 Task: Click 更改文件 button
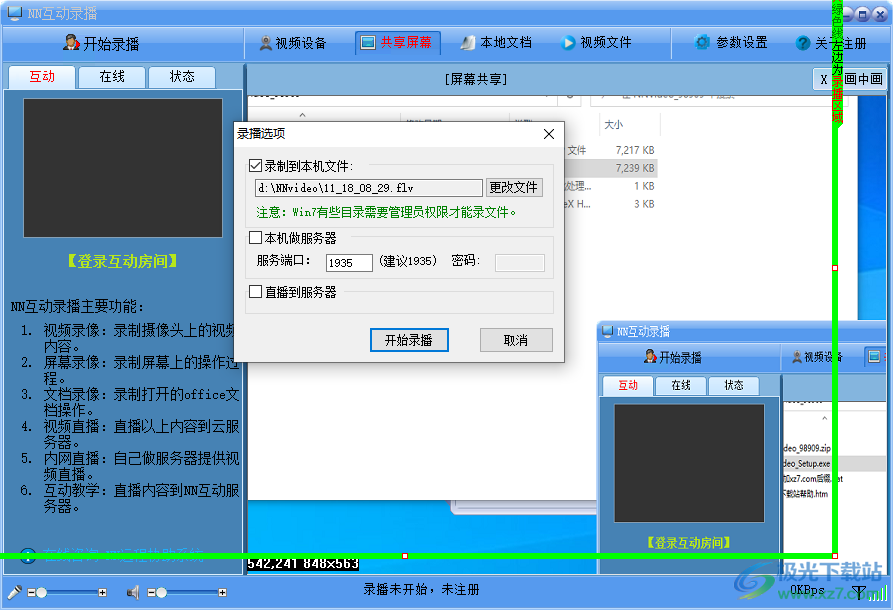(x=514, y=187)
